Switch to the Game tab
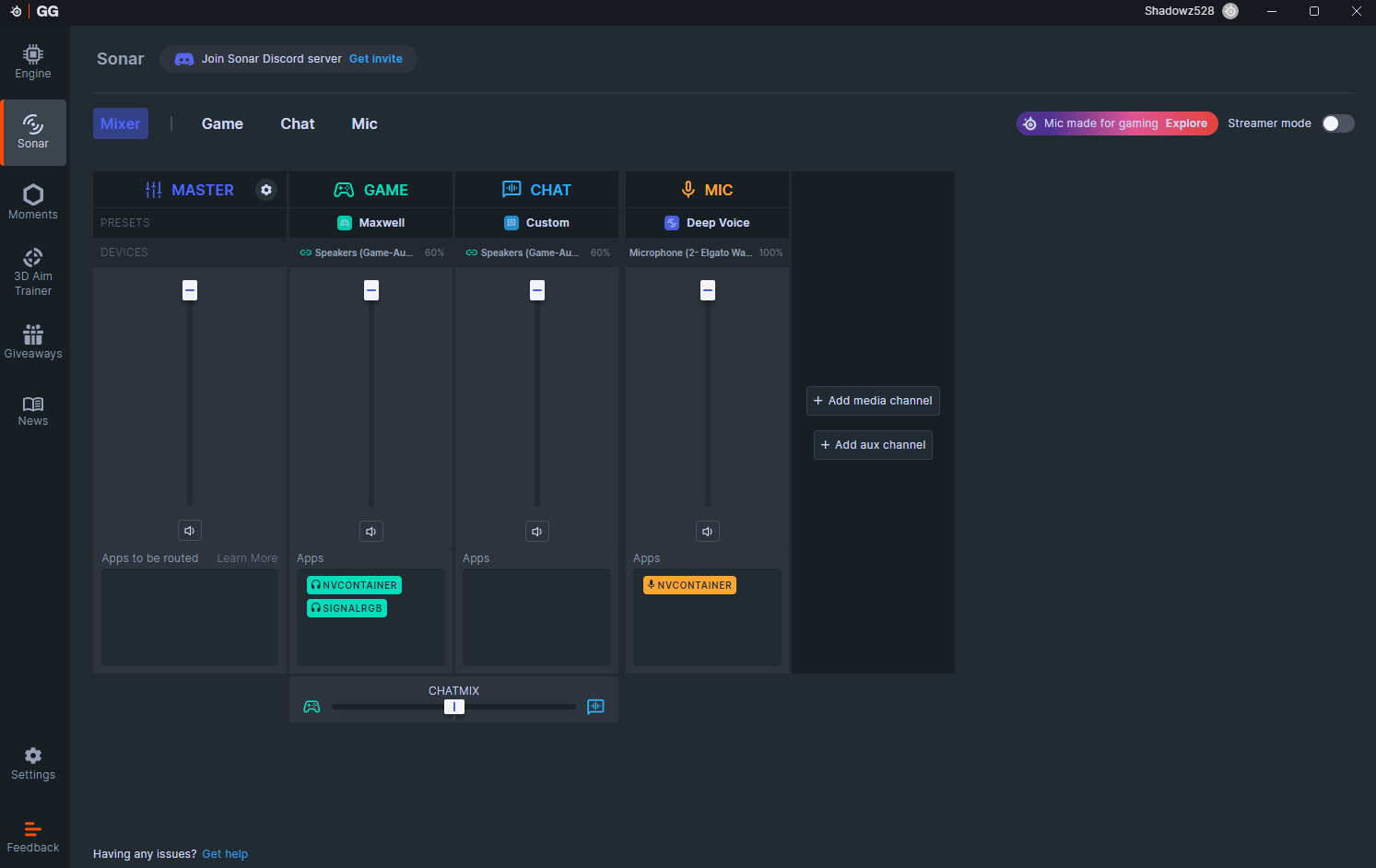1376x868 pixels. coord(222,123)
